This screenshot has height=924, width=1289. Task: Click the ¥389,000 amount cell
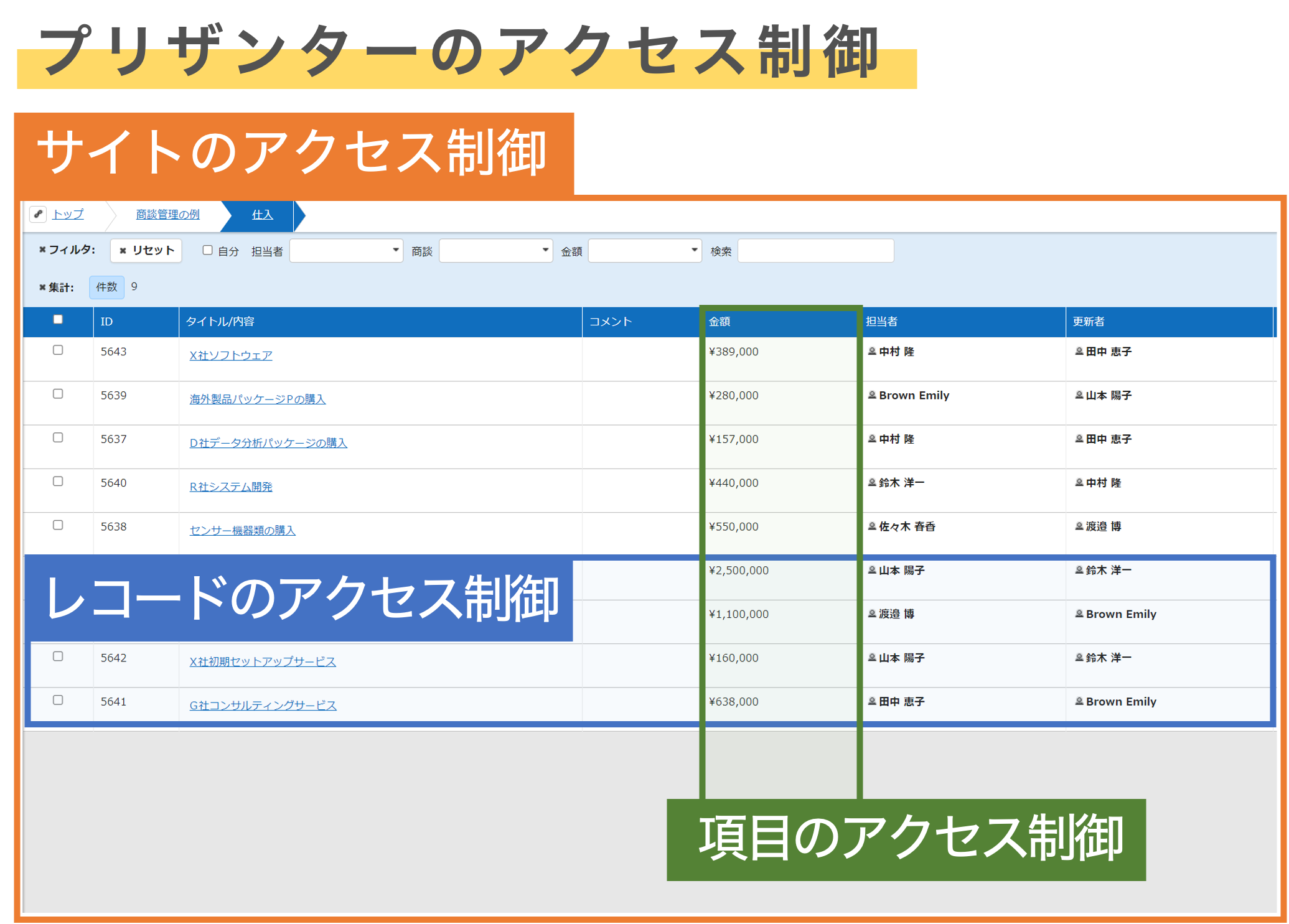(734, 352)
